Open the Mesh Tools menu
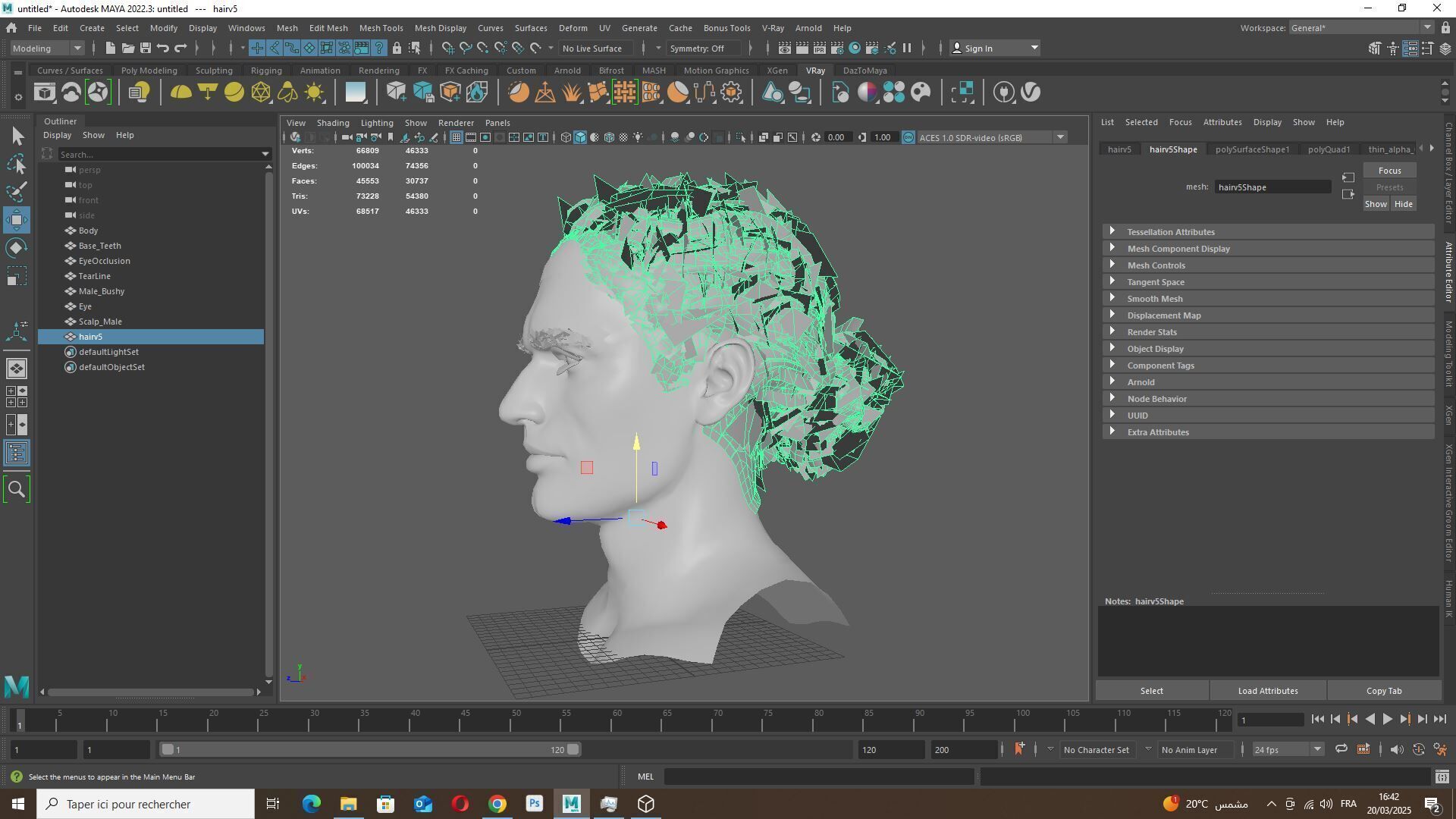The height and width of the screenshot is (819, 1456). (381, 28)
